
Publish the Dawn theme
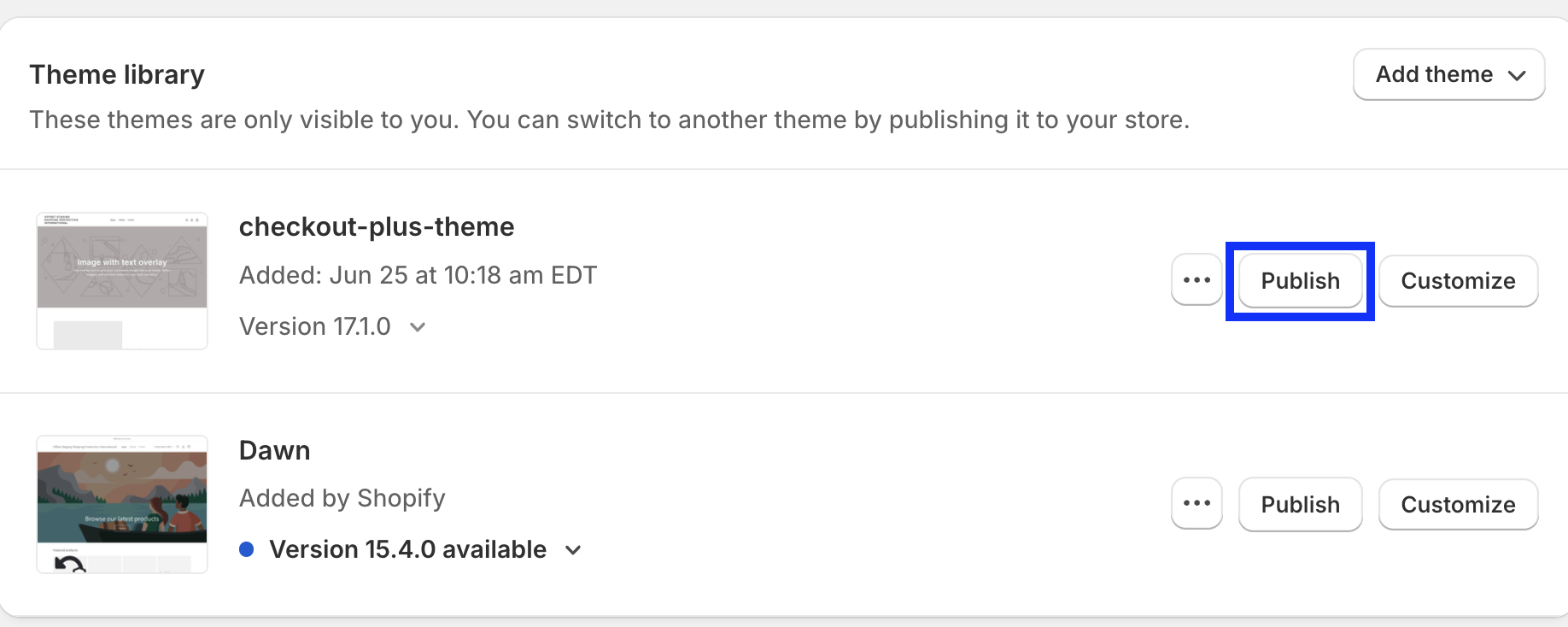[x=1300, y=505]
